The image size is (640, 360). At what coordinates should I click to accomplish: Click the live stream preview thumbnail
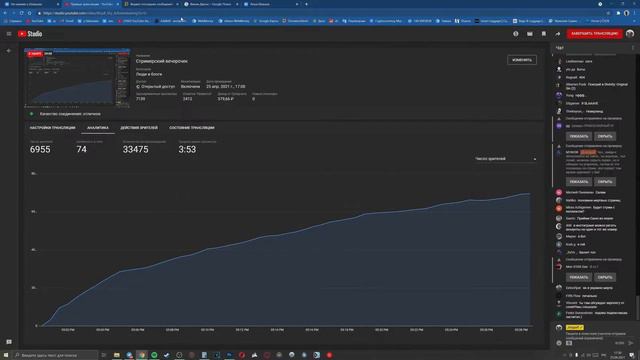(x=77, y=78)
